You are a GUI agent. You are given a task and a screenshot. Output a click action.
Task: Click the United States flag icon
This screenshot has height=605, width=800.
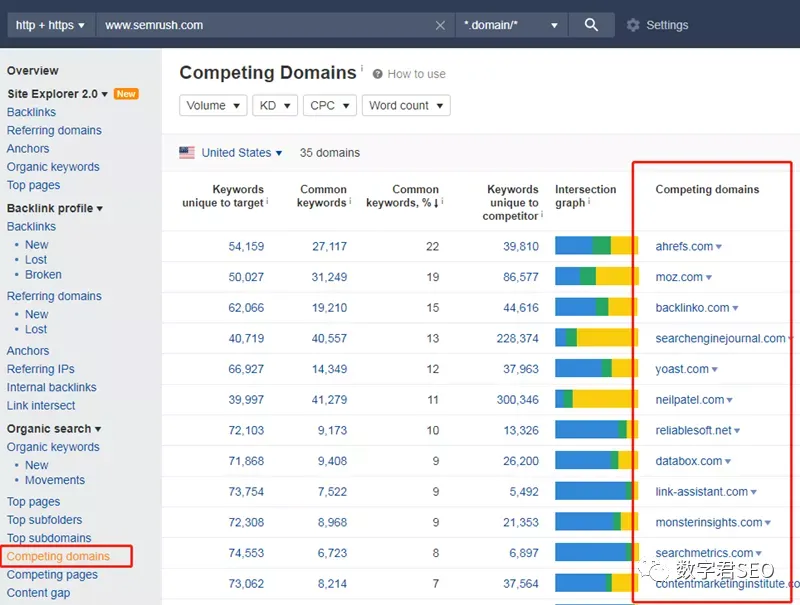(x=187, y=153)
